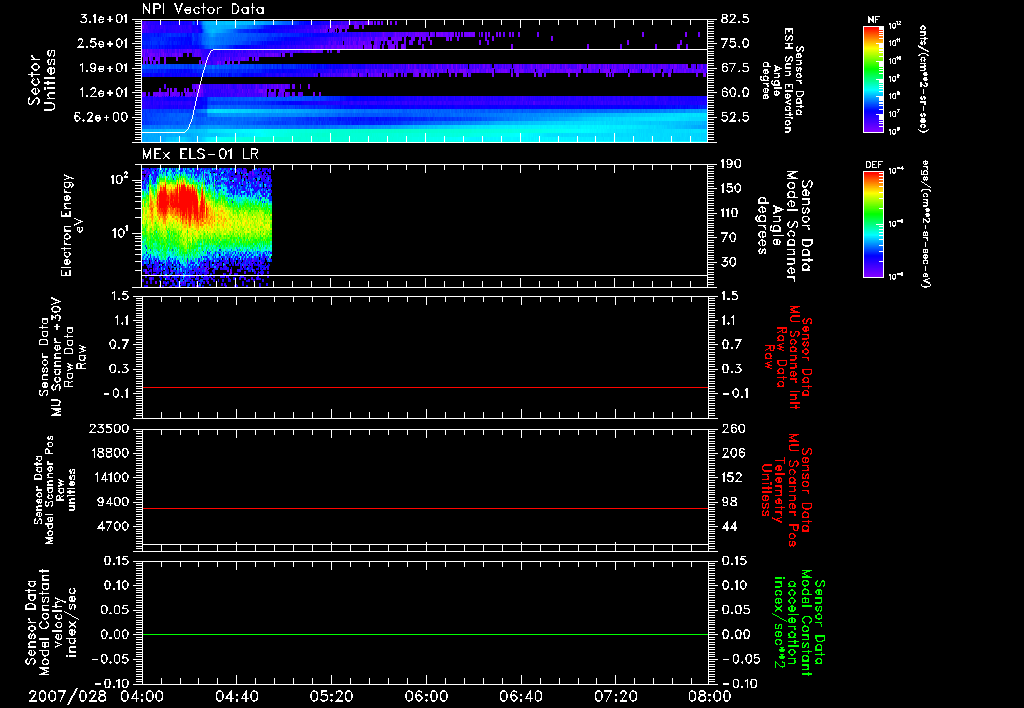Screen dimensions: 1024x708
Task: Click the 206 telemetry tick label
Action: pyautogui.click(x=731, y=453)
